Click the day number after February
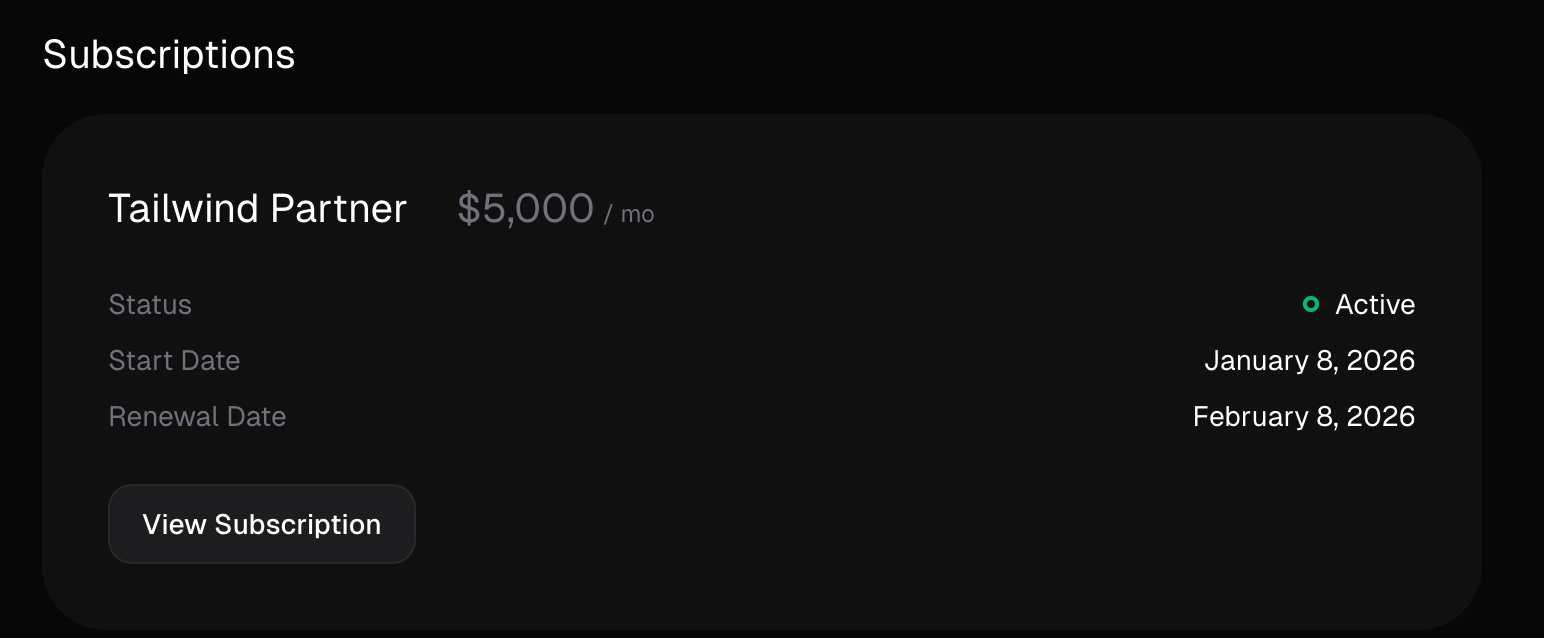Image resolution: width=1544 pixels, height=638 pixels. 1326,416
